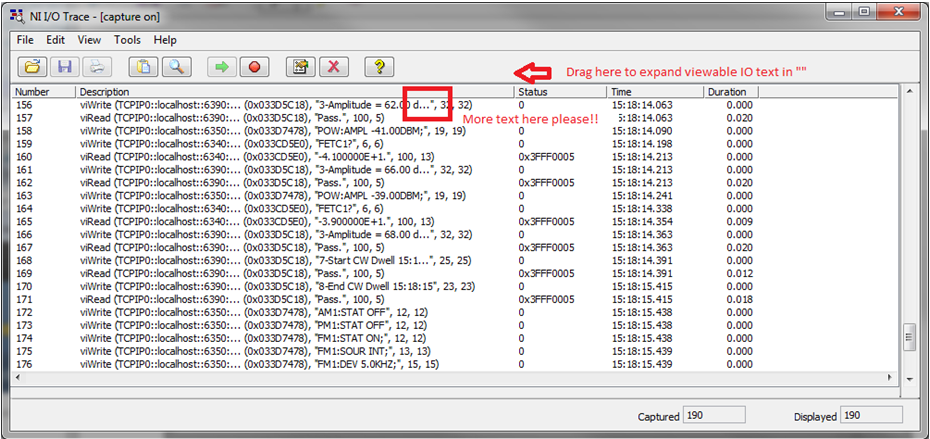The image size is (930, 439).
Task: Select the "FM1:SOUR INT;" viWrite row
Action: tap(385, 351)
